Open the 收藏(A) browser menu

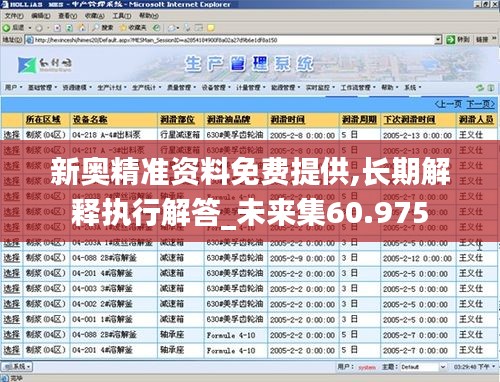tap(95, 16)
